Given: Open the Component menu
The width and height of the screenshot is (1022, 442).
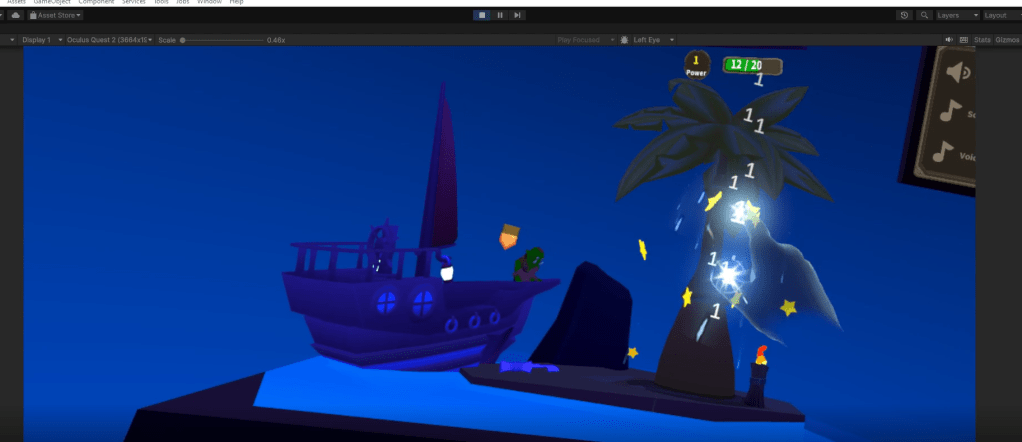Looking at the screenshot, I should pyautogui.click(x=96, y=3).
